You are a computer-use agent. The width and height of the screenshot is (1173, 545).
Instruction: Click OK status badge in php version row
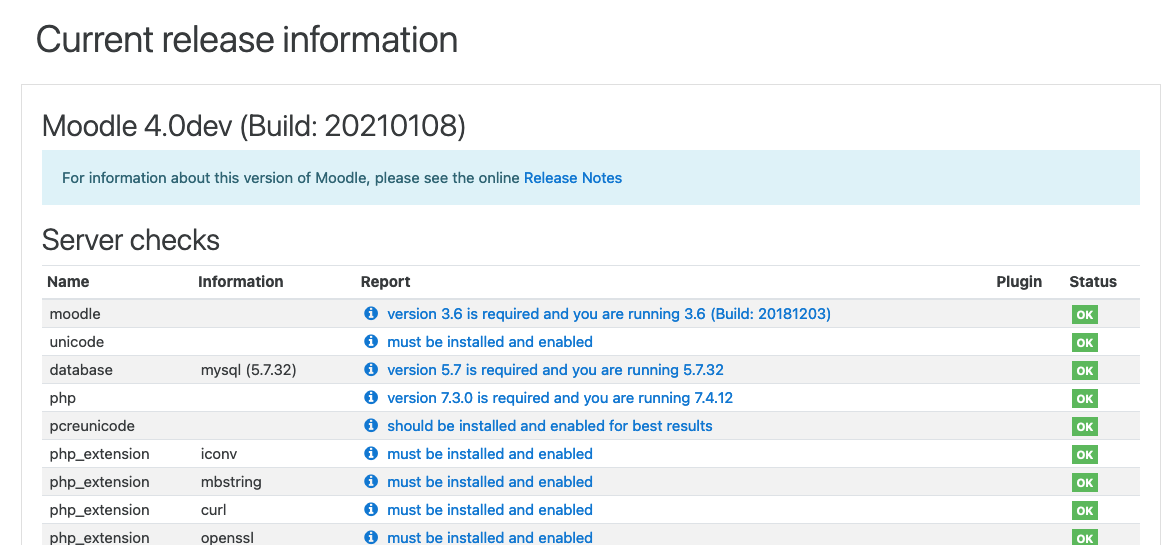click(1085, 399)
